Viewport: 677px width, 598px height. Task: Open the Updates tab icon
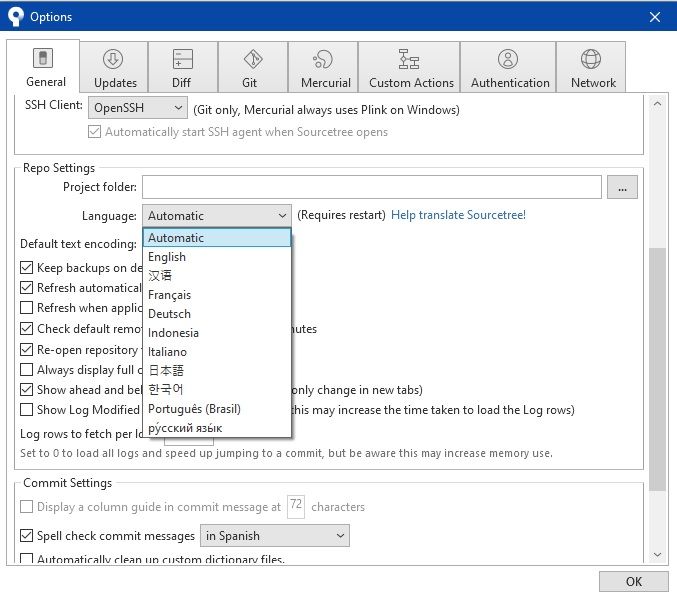(115, 60)
